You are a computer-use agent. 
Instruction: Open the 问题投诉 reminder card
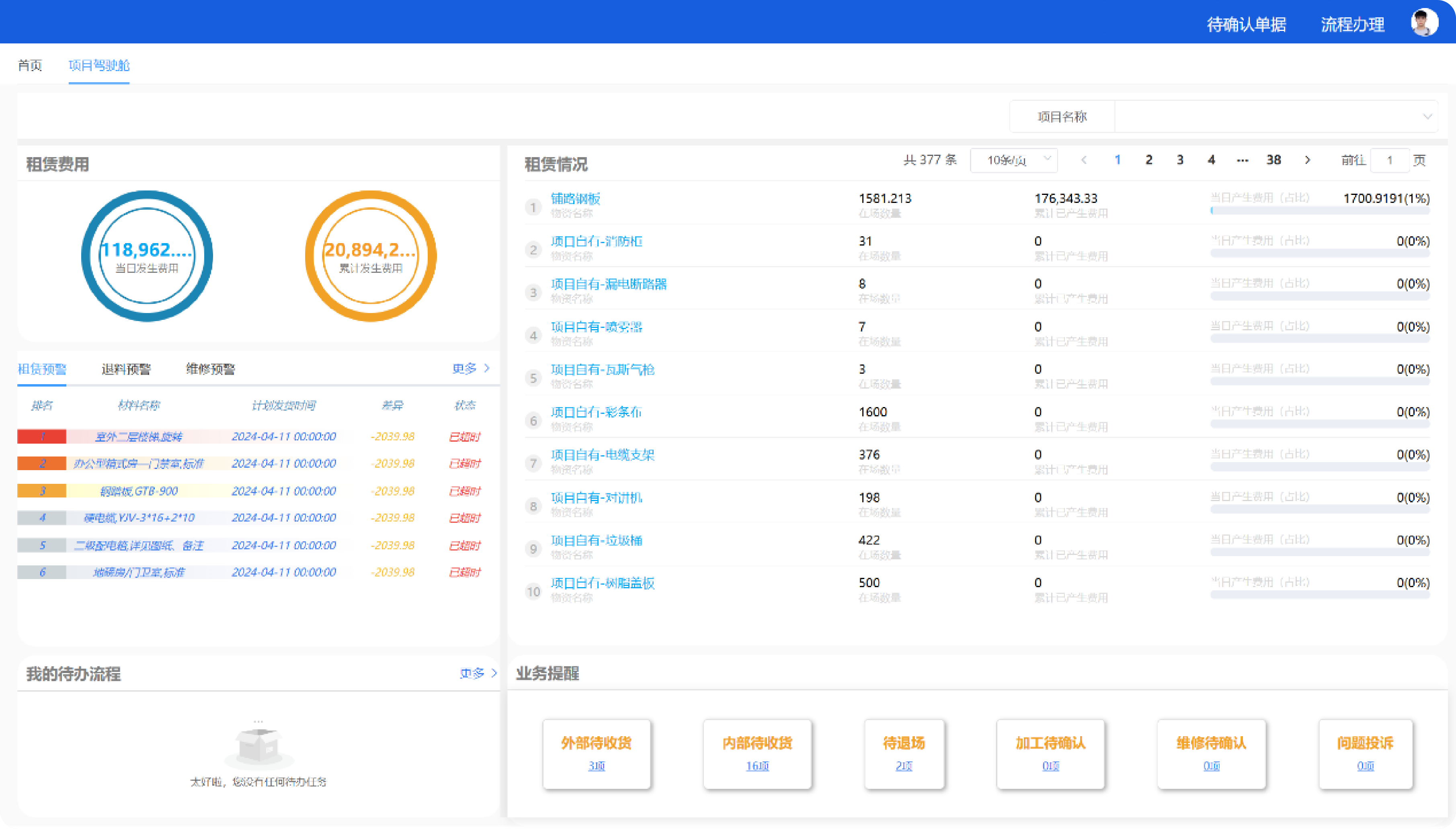pos(1366,754)
